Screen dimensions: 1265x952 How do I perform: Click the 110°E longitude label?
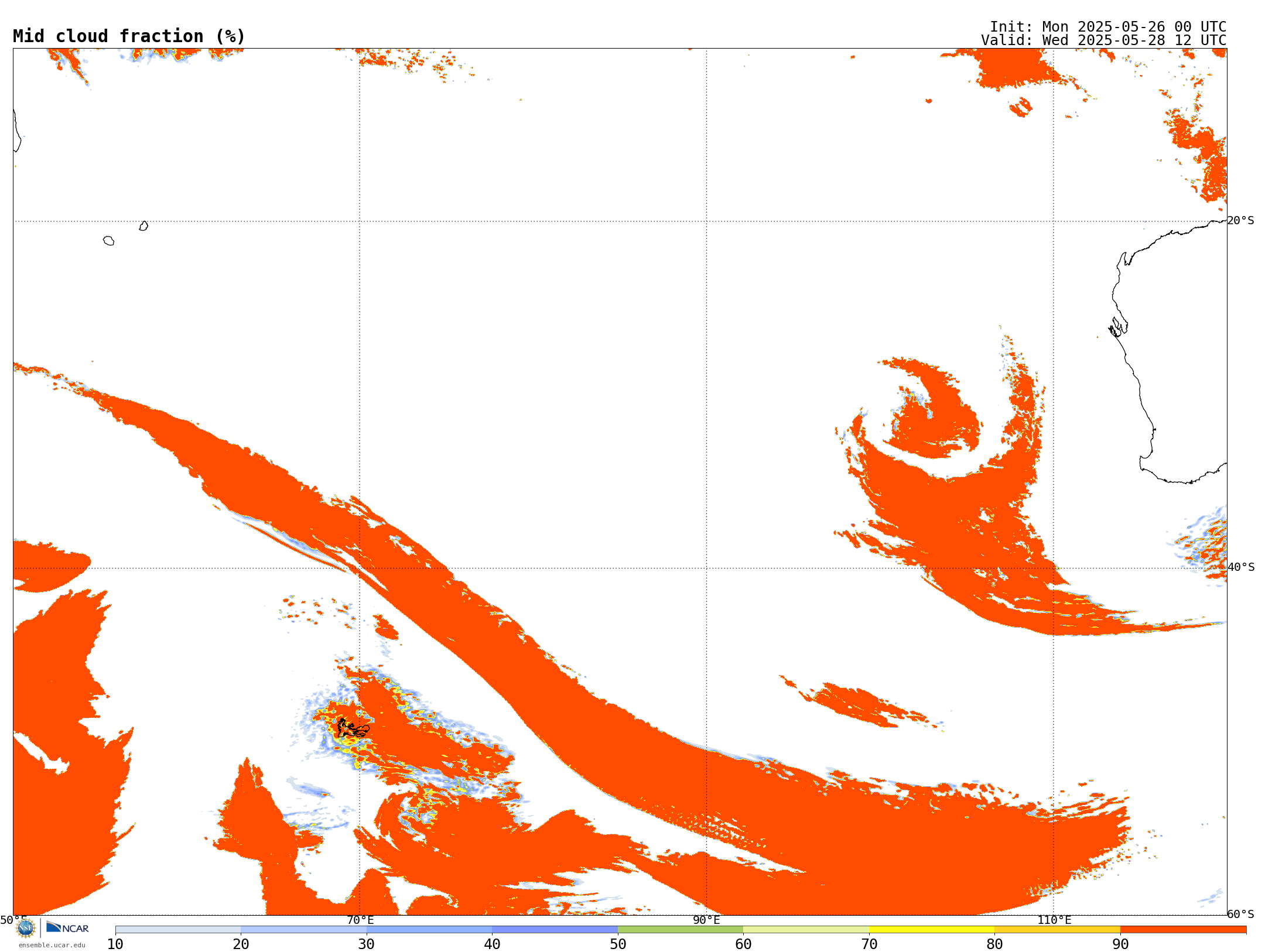coord(1054,920)
